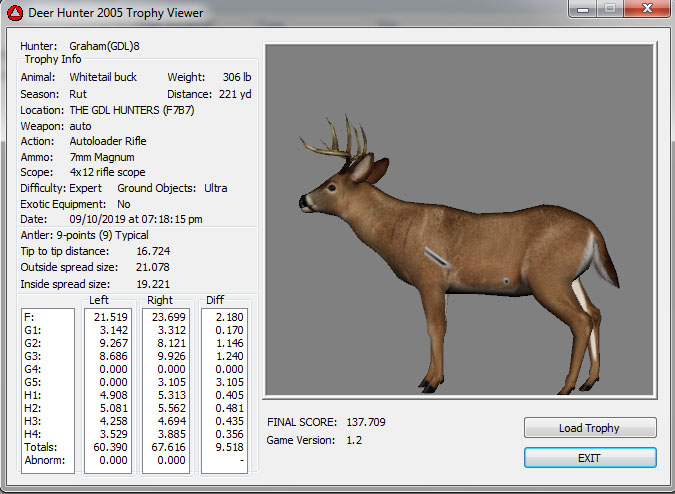This screenshot has width=675, height=494.
Task: Close the Trophy Viewer with the red X
Action: tap(645, 9)
